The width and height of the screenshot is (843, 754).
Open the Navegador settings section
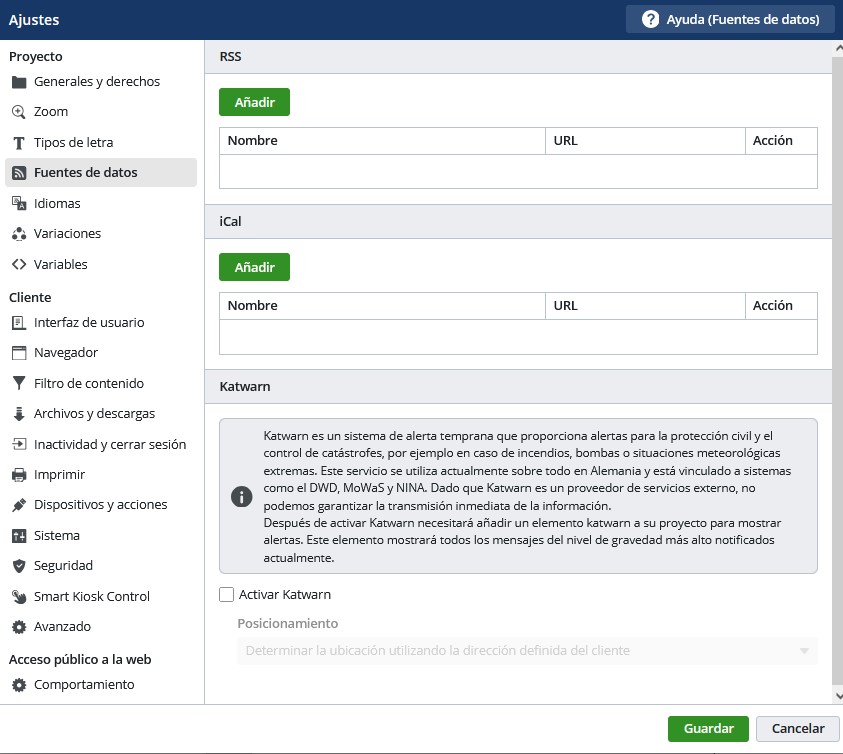pos(66,353)
